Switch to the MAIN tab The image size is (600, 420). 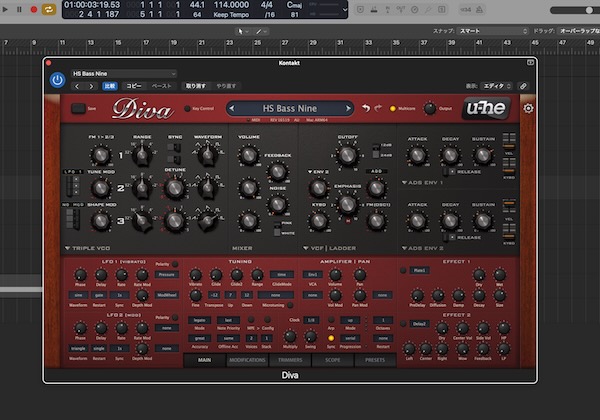tap(204, 360)
